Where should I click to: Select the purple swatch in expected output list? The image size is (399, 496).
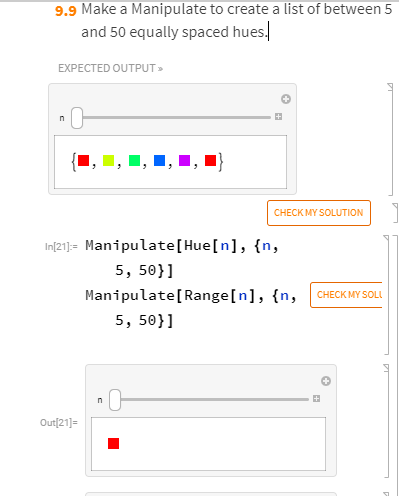tap(184, 160)
